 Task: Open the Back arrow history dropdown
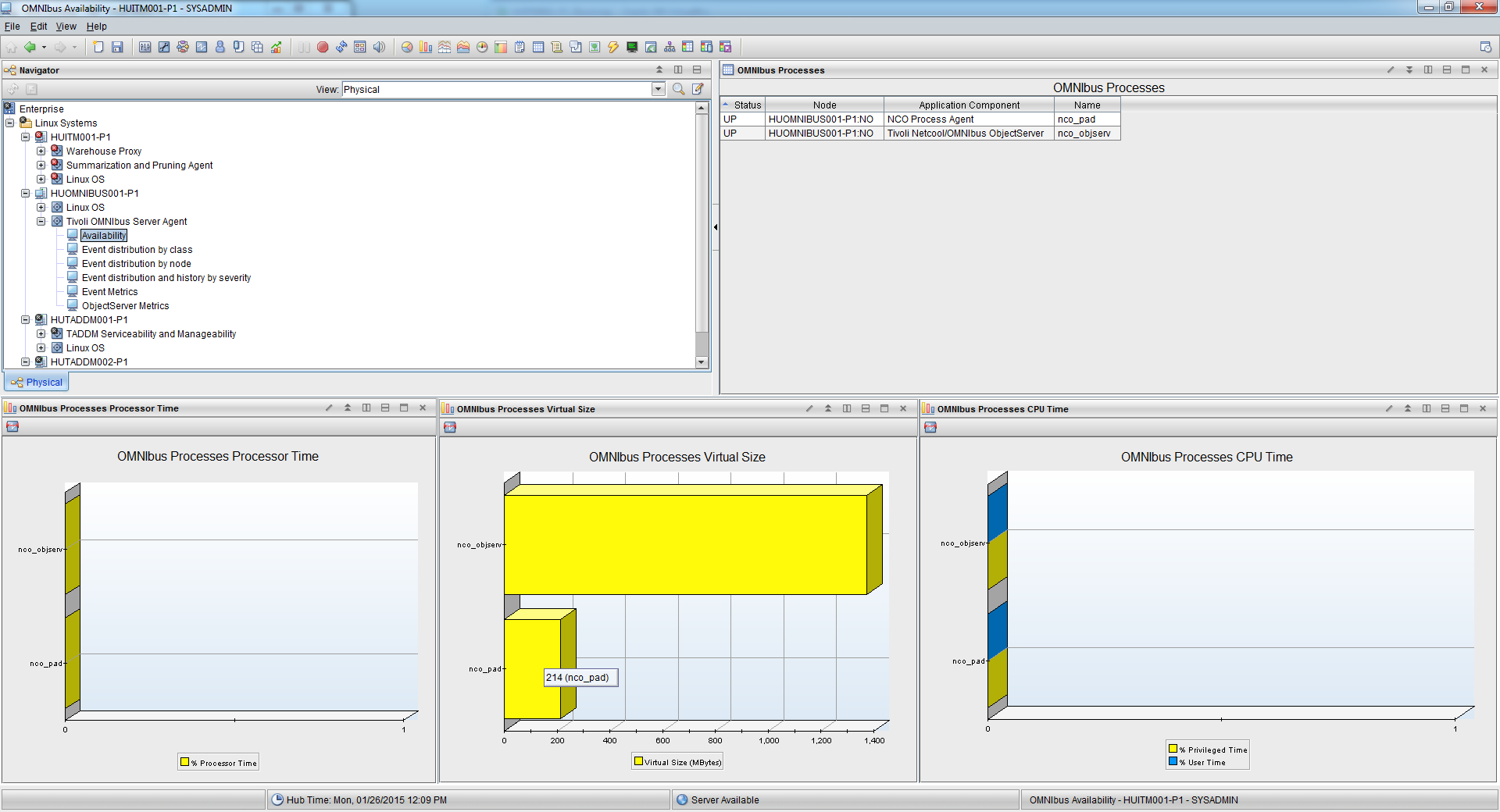click(x=44, y=47)
